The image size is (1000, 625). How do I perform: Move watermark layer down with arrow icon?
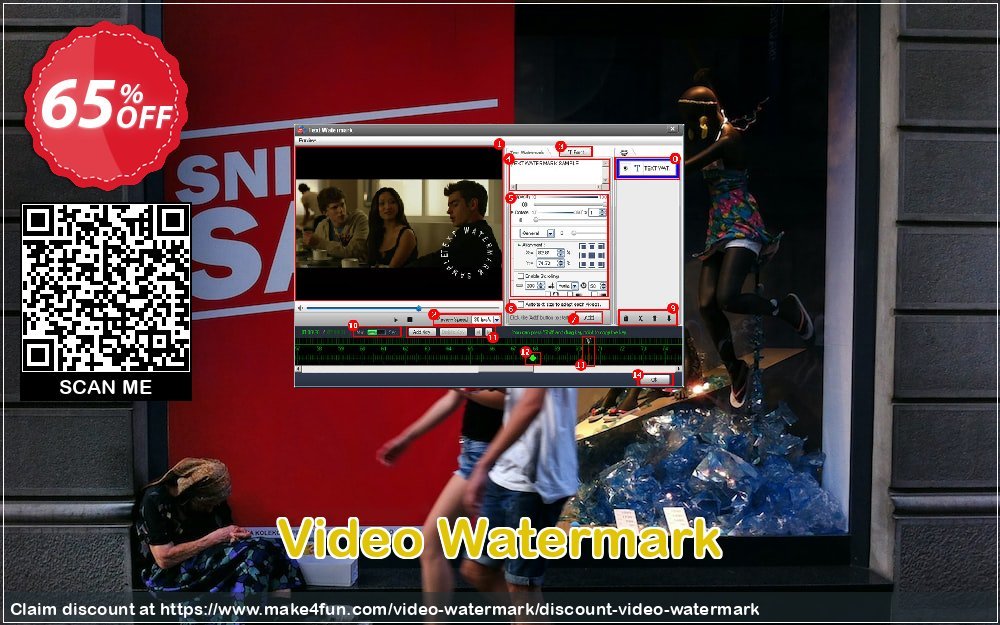coord(669,318)
